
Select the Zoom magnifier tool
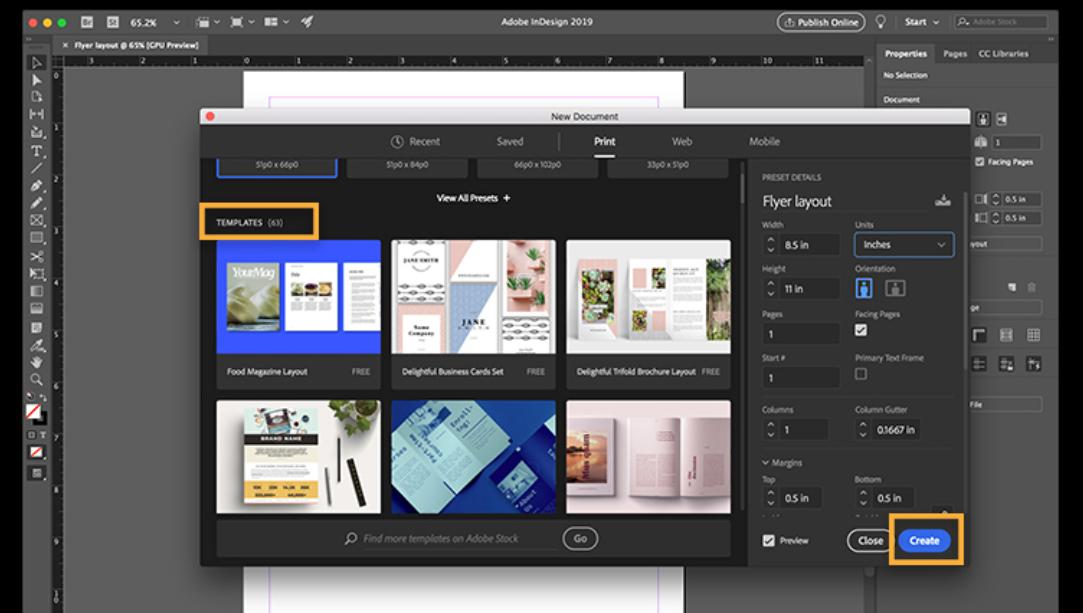click(x=37, y=380)
